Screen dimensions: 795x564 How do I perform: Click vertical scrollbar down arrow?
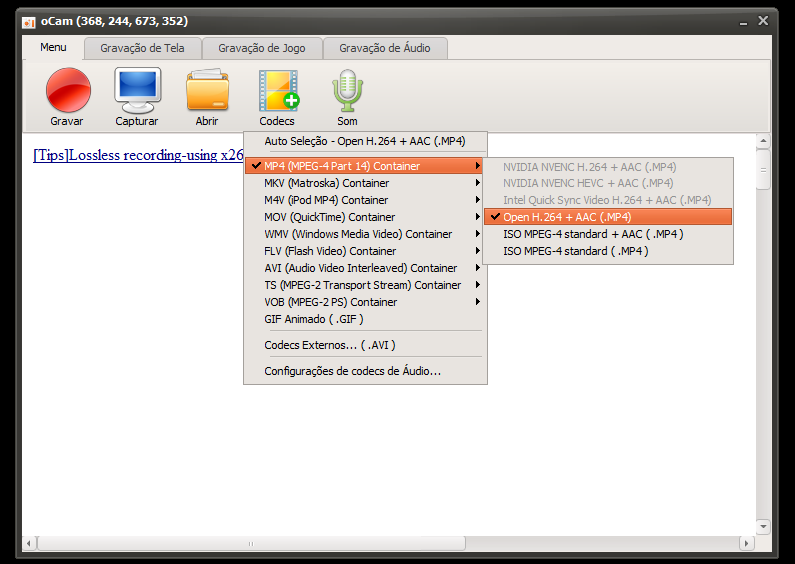763,526
